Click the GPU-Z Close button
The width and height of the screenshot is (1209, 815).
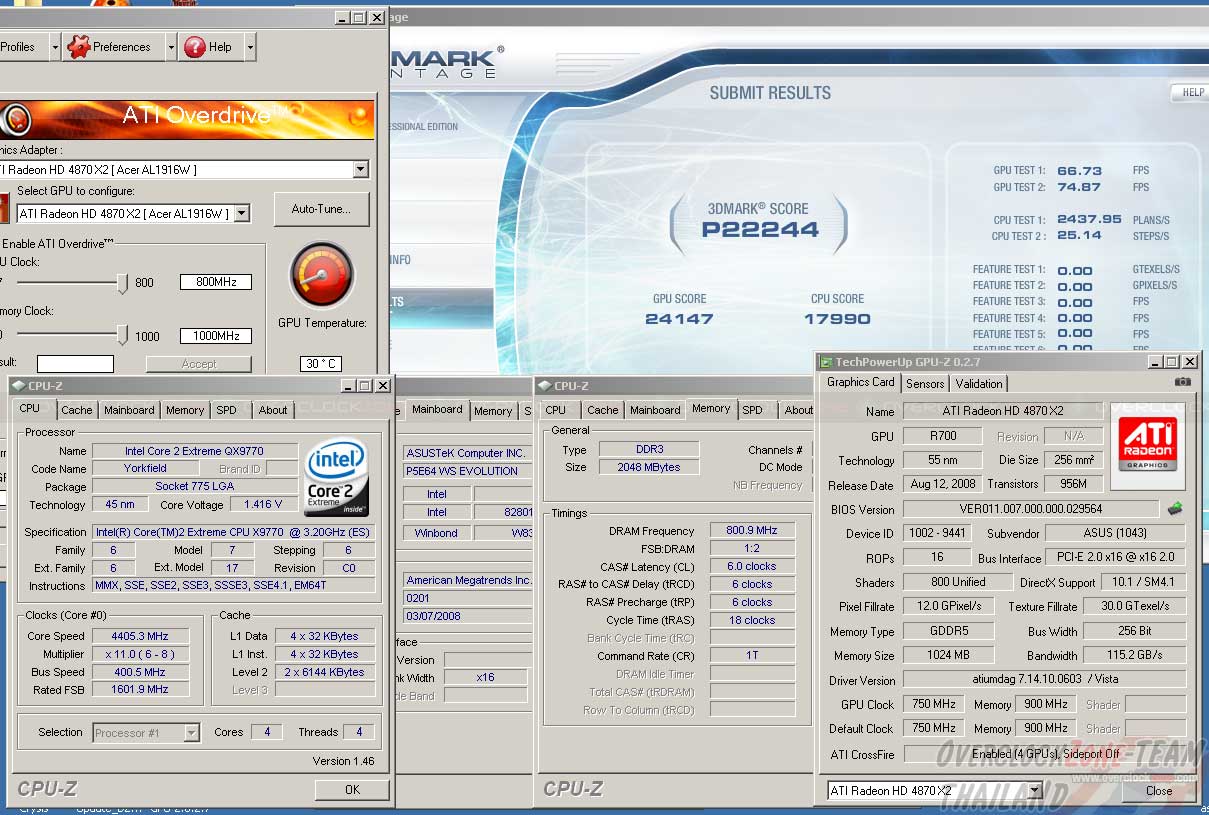(x=1159, y=790)
